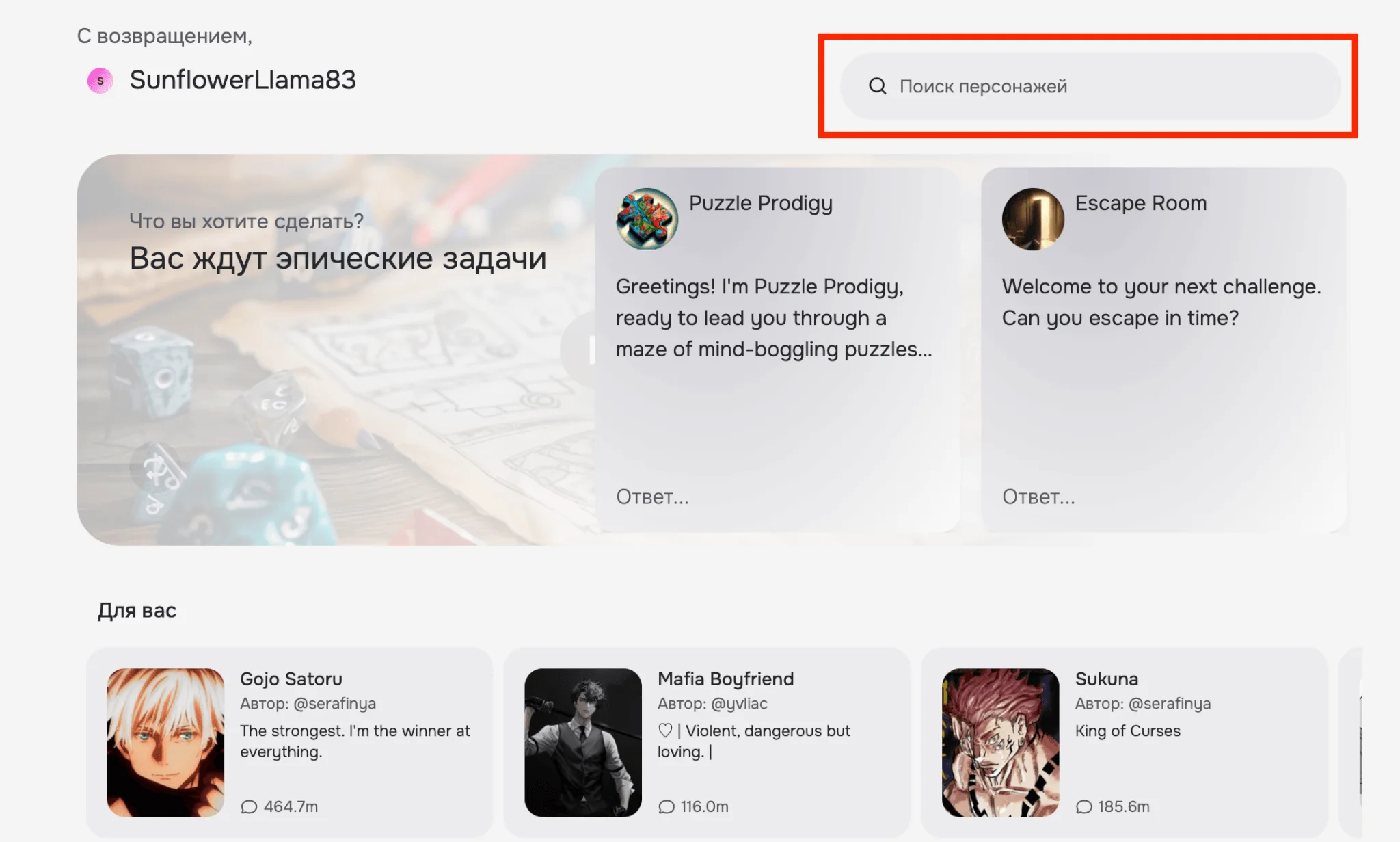
Task: Click the Gojo Satoru chat count icon
Action: coord(249,806)
